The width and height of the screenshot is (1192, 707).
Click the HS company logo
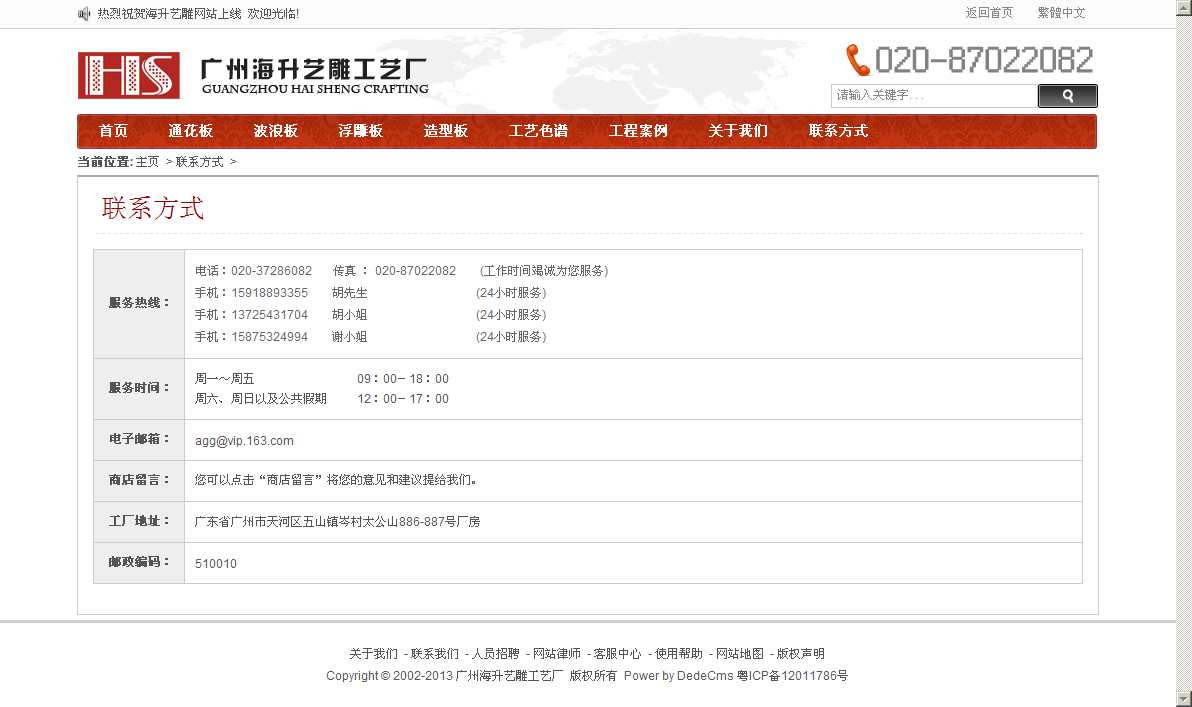coord(129,75)
